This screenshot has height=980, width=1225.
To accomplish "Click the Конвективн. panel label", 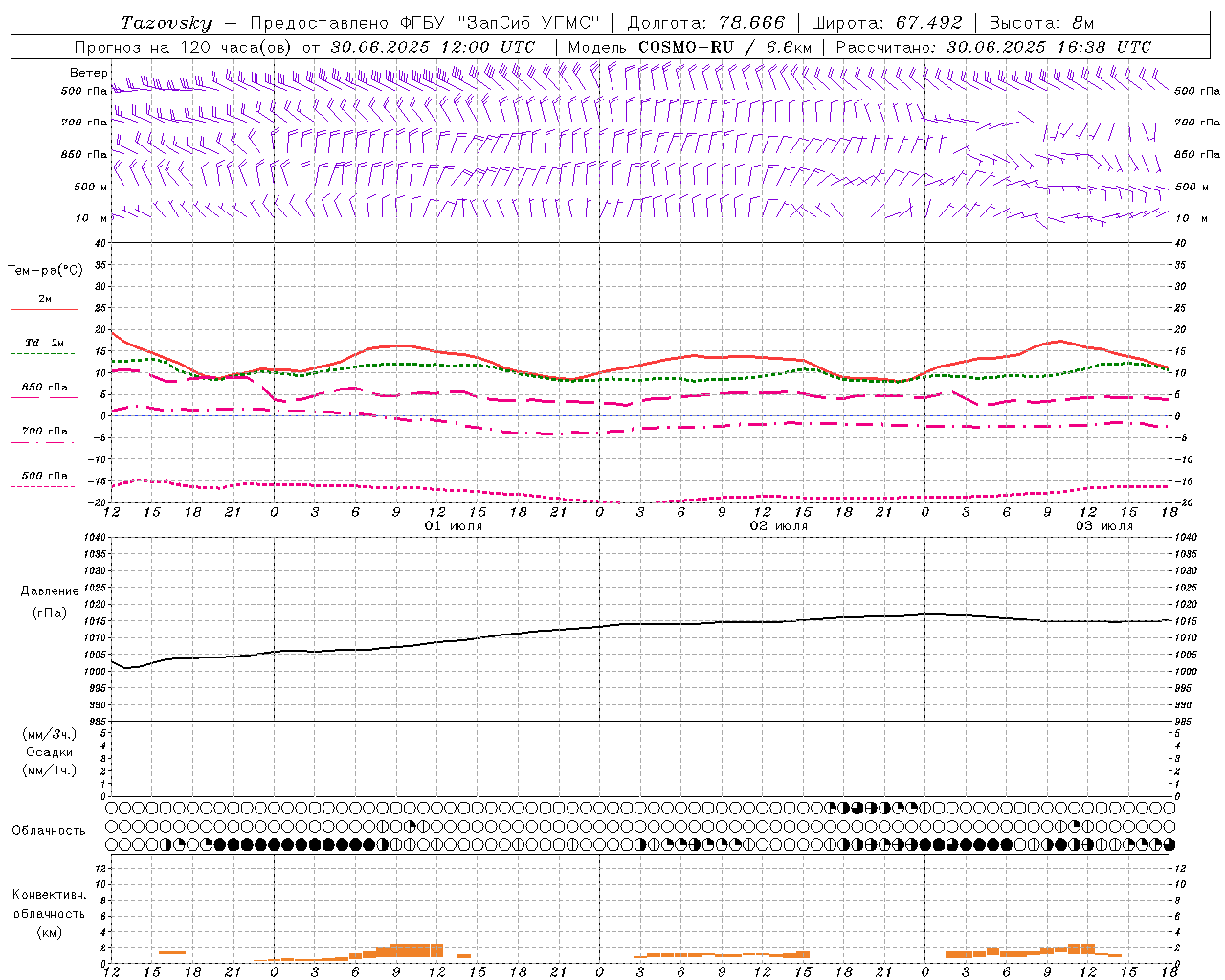I will [49, 895].
